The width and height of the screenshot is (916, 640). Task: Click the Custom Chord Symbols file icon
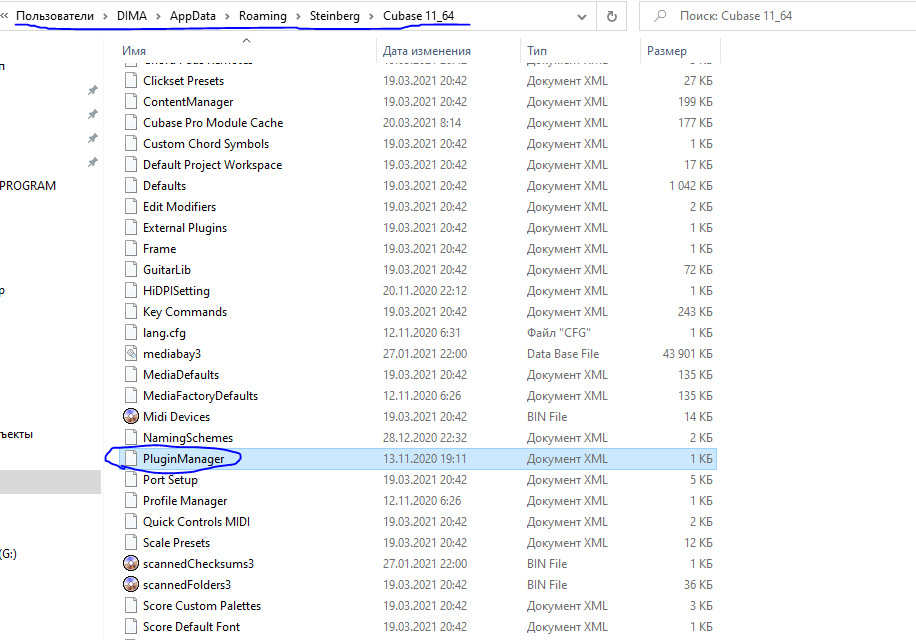click(x=131, y=144)
